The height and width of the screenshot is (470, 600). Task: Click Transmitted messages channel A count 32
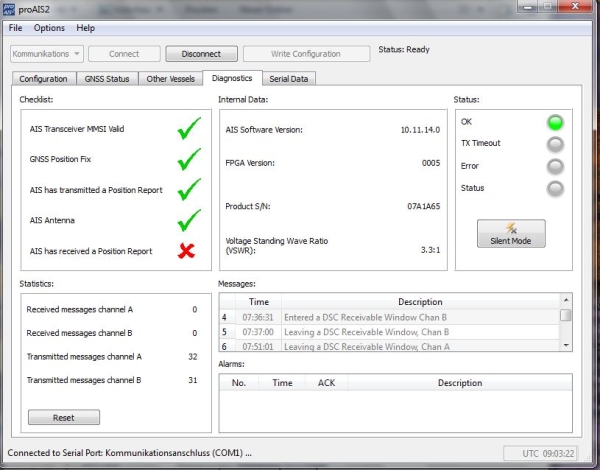click(193, 357)
